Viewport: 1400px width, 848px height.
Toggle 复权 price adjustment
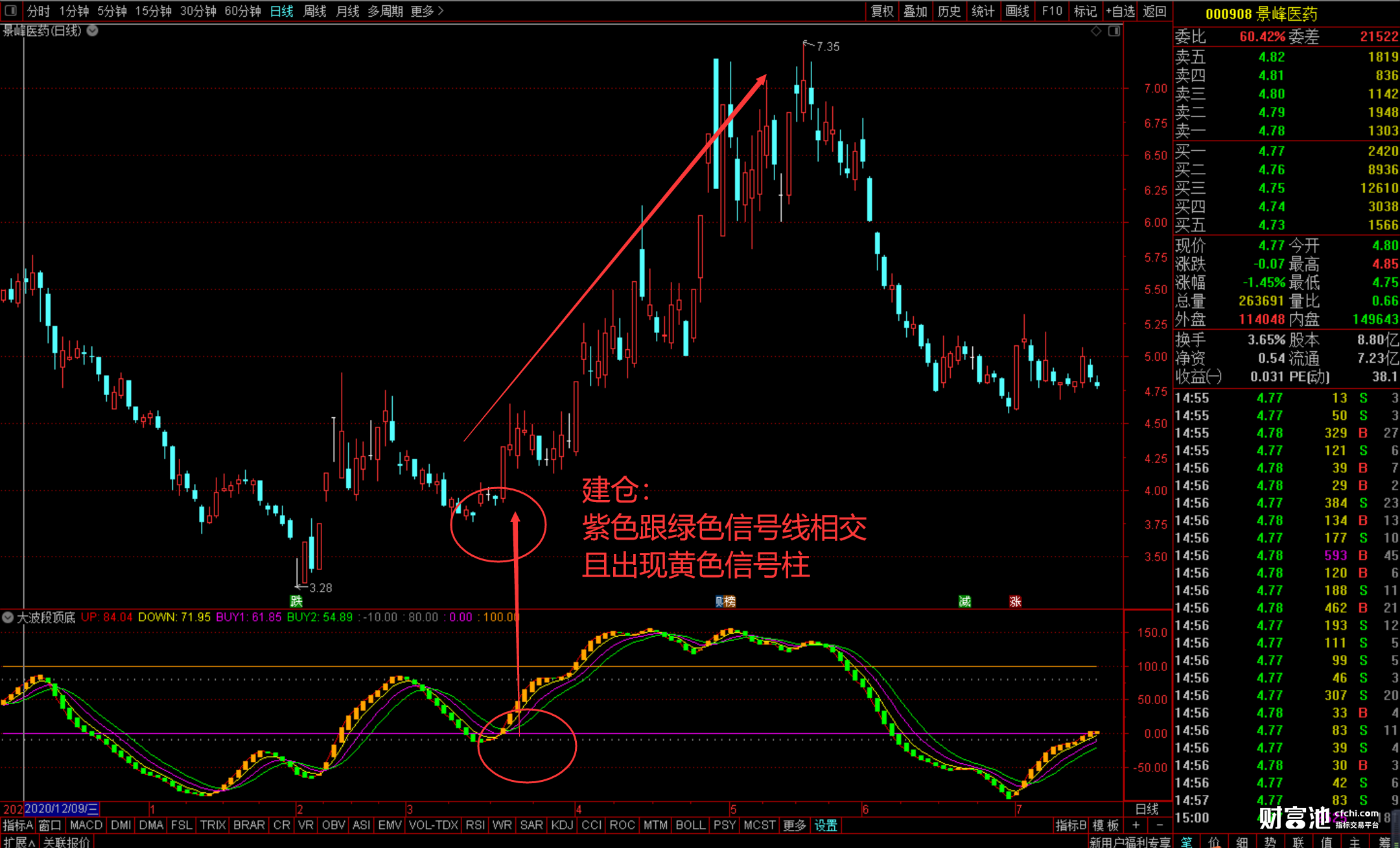point(882,11)
